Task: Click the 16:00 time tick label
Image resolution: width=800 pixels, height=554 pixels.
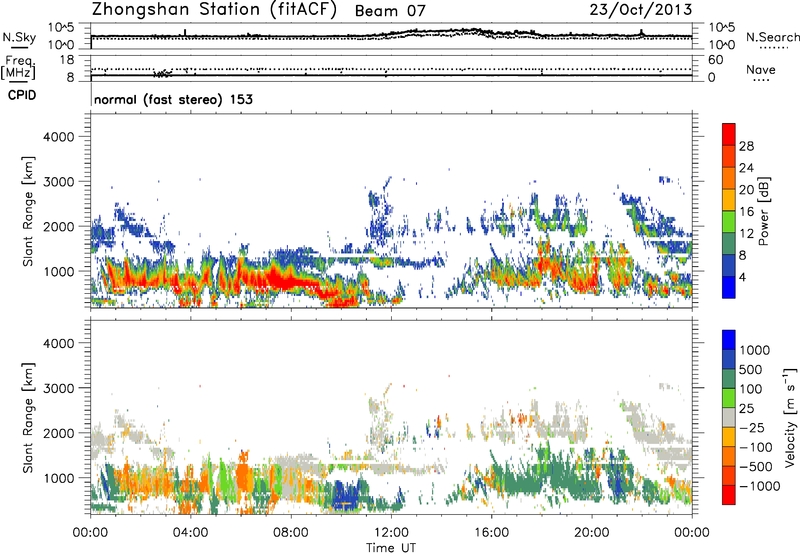Action: coord(491,533)
